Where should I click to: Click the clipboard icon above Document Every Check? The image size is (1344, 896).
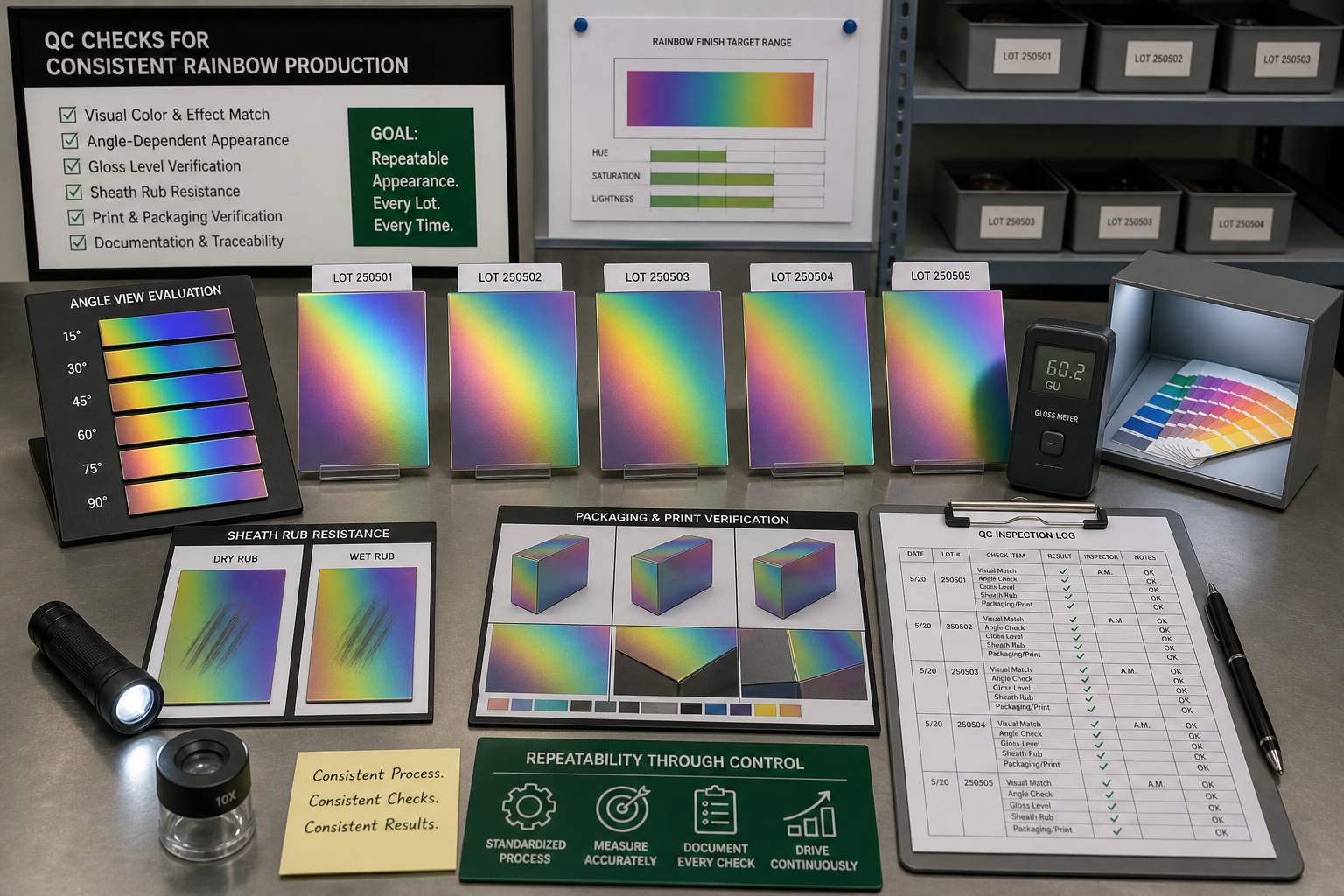point(715,809)
